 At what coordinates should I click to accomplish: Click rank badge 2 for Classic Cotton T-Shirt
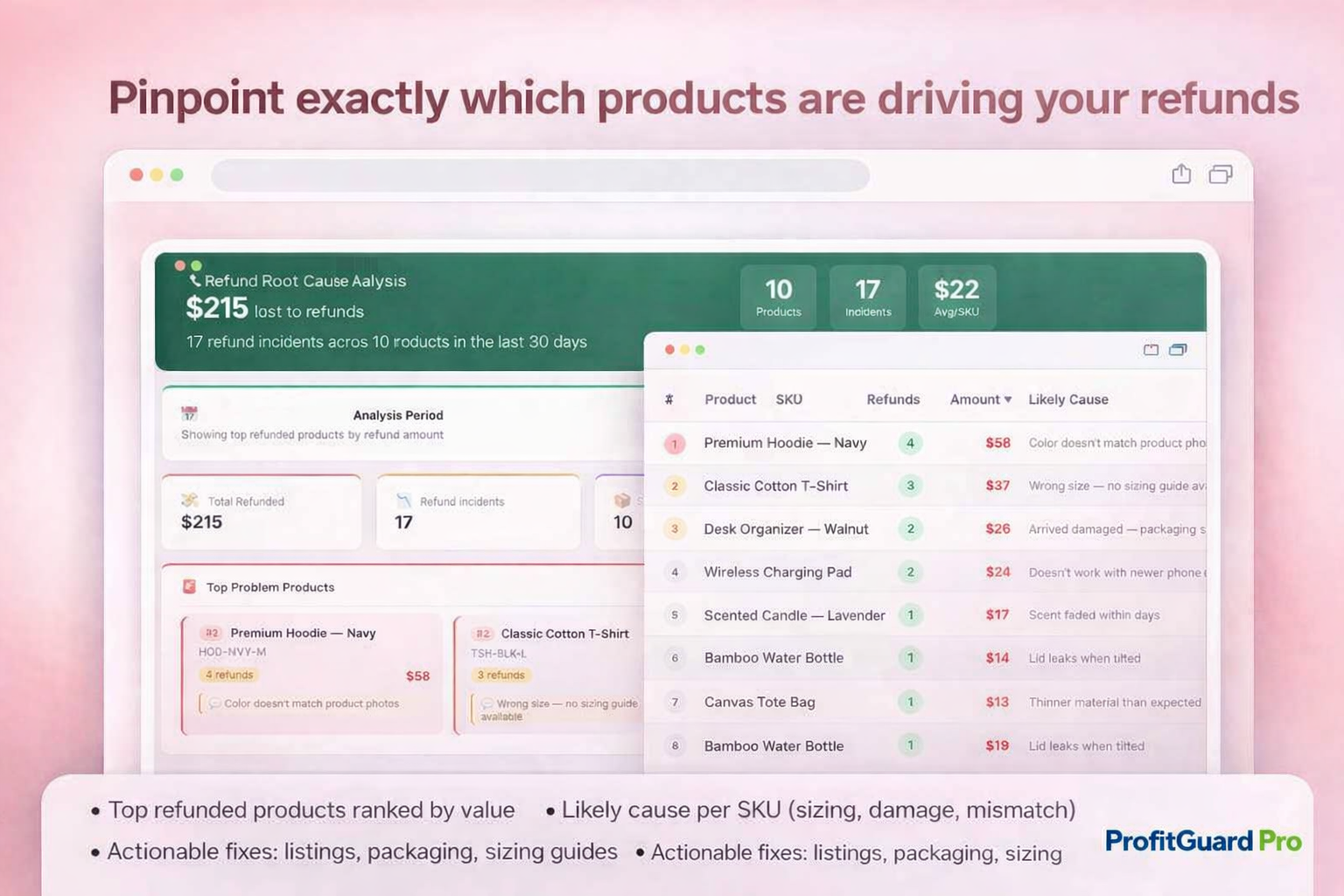674,486
